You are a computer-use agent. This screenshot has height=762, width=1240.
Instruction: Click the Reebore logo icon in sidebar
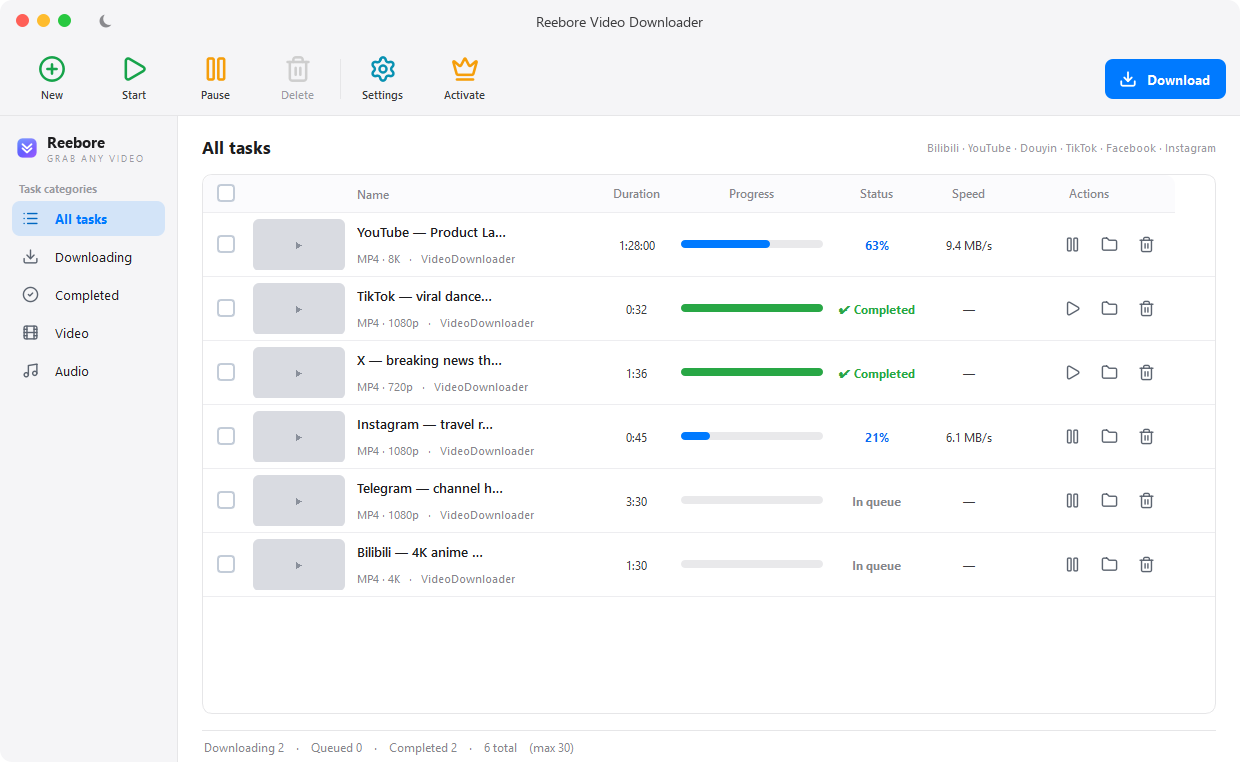(x=27, y=148)
